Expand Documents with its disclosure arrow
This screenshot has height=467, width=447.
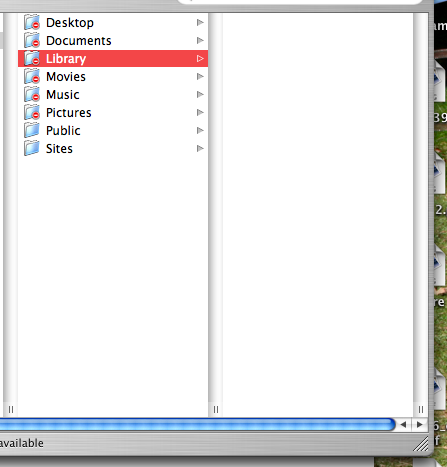click(x=200, y=40)
